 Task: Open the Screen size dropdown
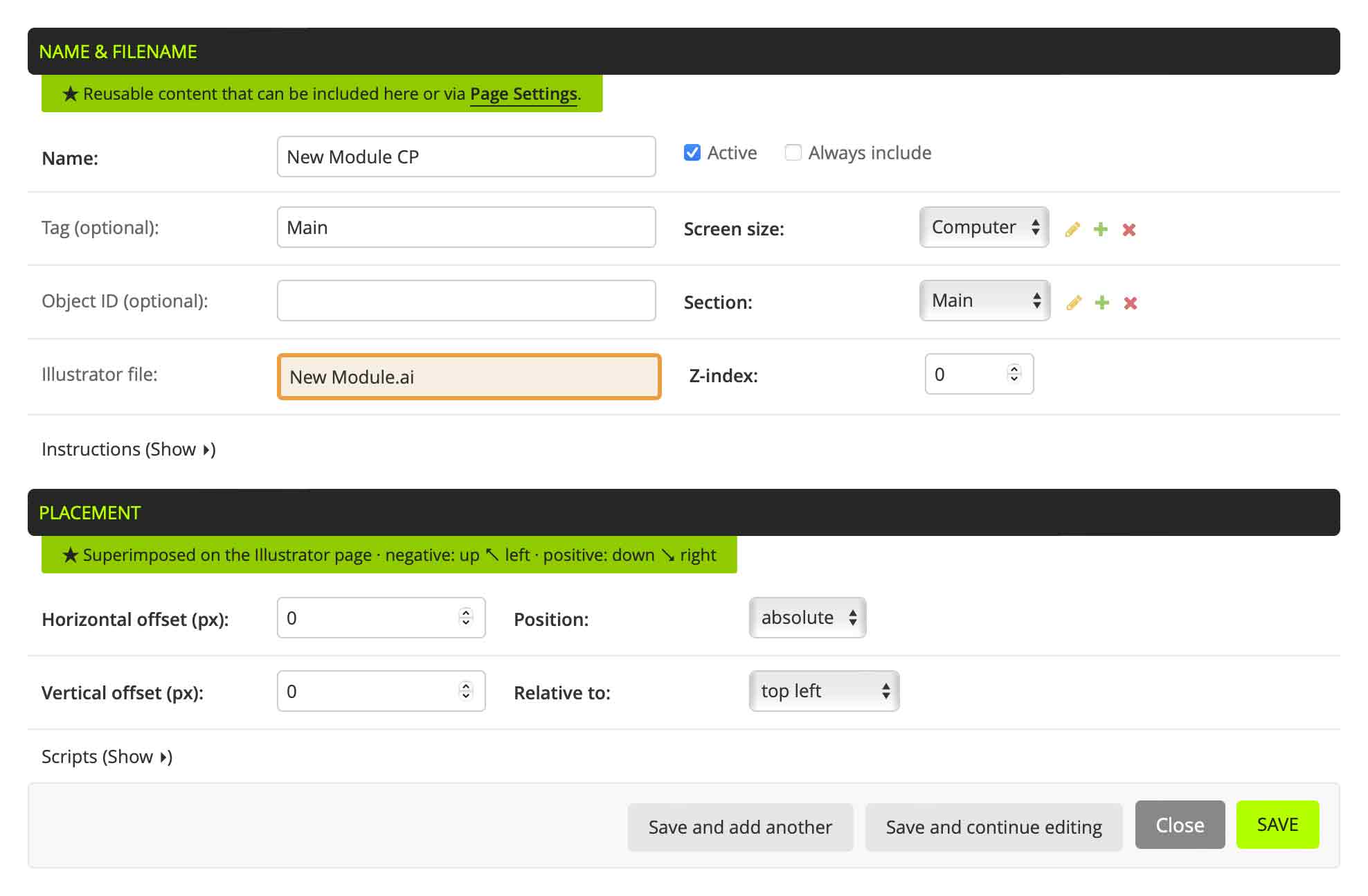coord(984,227)
